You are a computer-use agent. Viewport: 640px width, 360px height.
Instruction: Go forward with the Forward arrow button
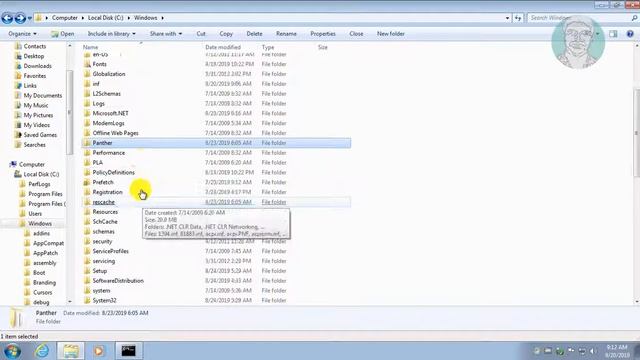[20, 18]
